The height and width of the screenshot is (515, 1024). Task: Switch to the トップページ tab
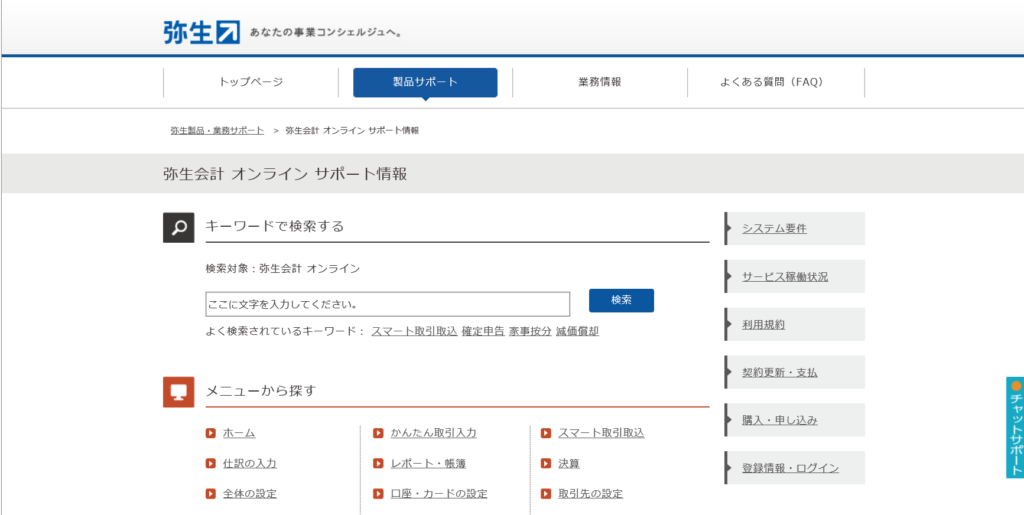coord(251,82)
